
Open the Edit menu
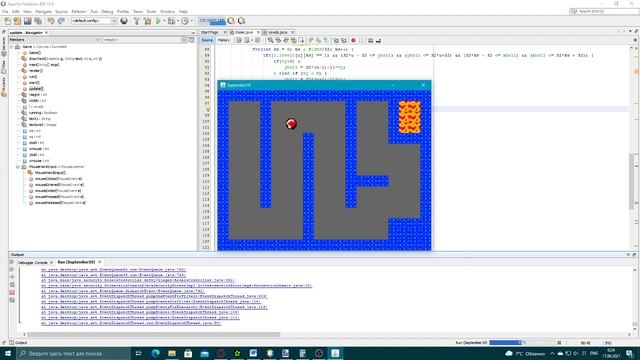(16, 11)
